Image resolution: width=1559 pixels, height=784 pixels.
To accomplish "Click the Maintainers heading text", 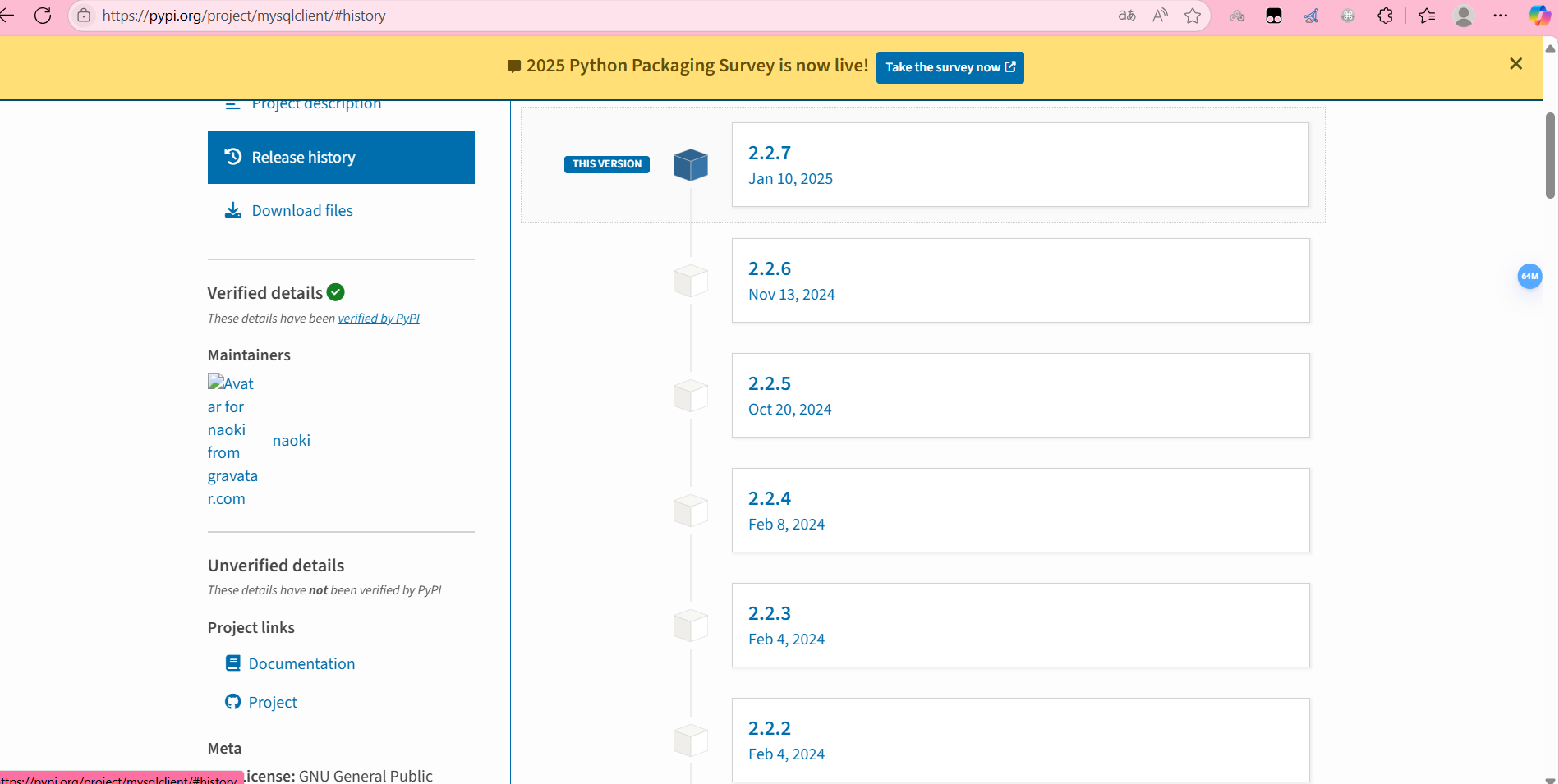I will pos(249,355).
